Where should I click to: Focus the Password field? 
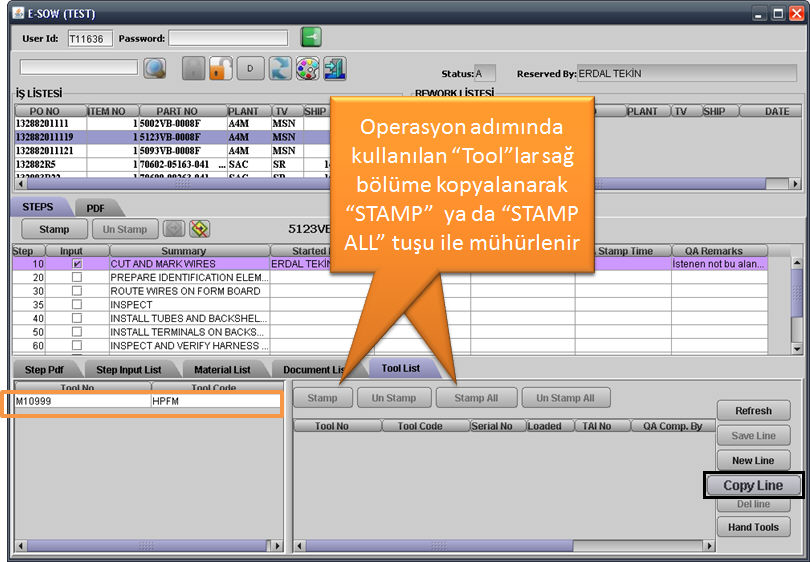point(228,38)
